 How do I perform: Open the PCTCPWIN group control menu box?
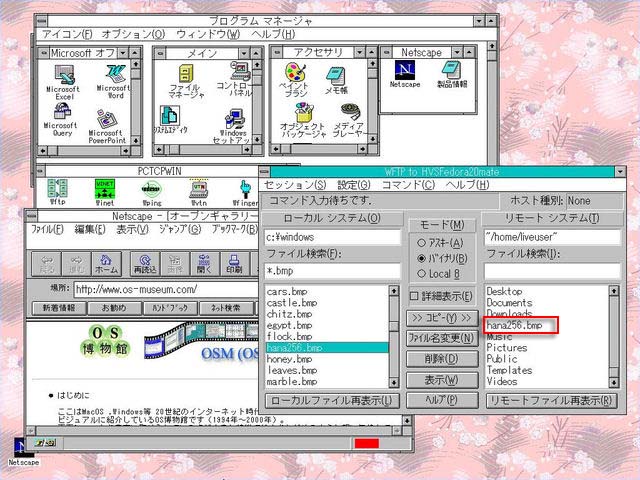coord(40,171)
